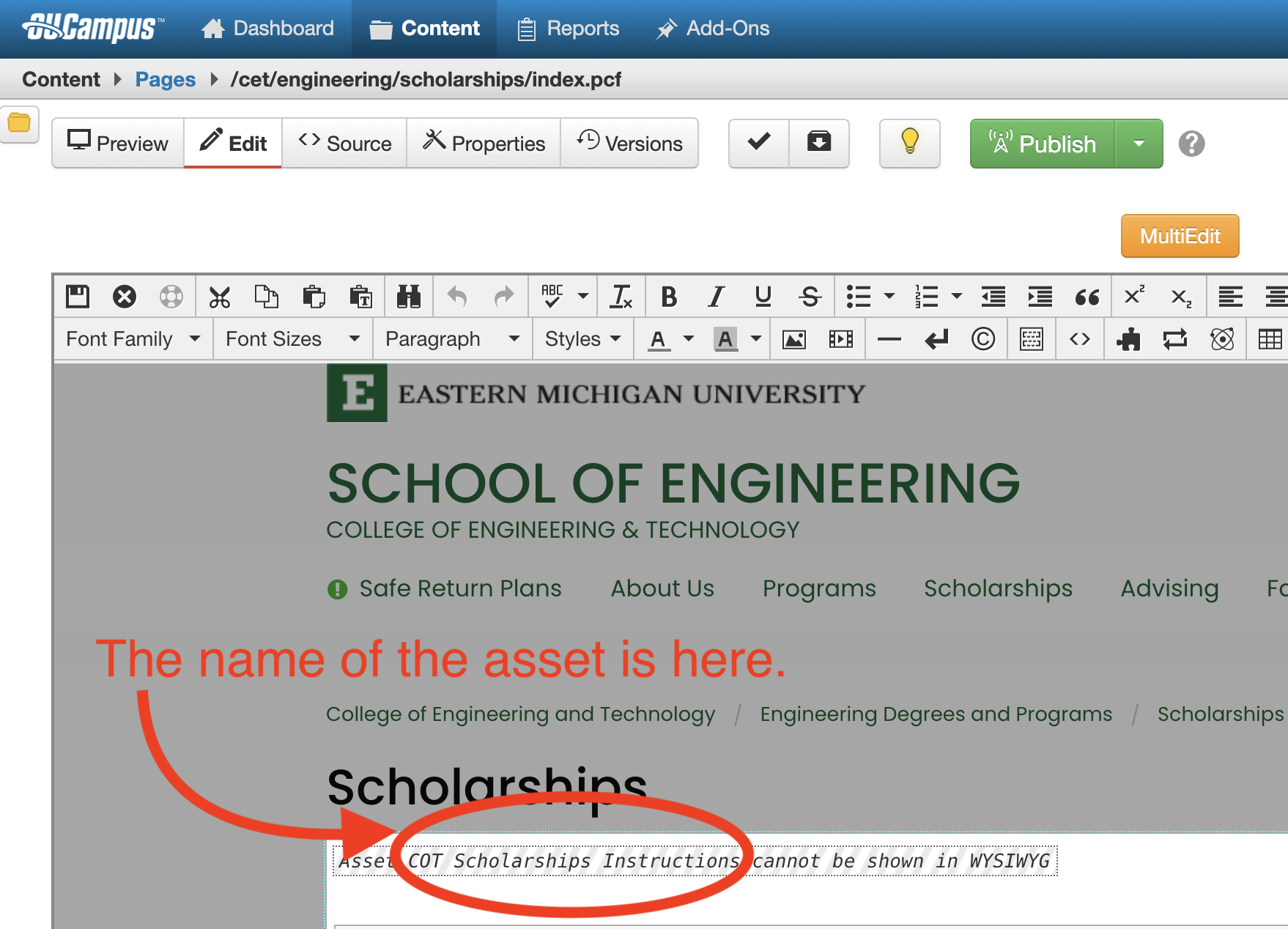Image resolution: width=1288 pixels, height=929 pixels.
Task: Open the file navigation folder icon
Action: (19, 123)
